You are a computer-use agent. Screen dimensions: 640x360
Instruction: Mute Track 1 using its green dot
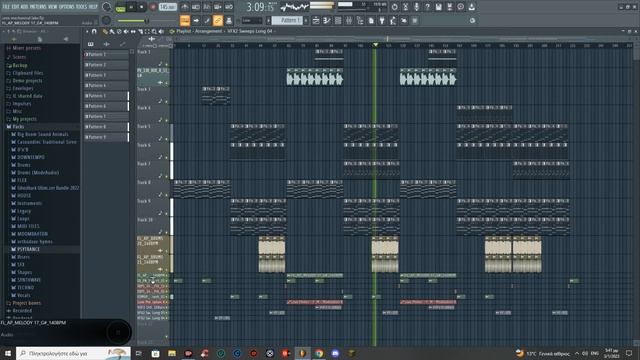point(166,64)
